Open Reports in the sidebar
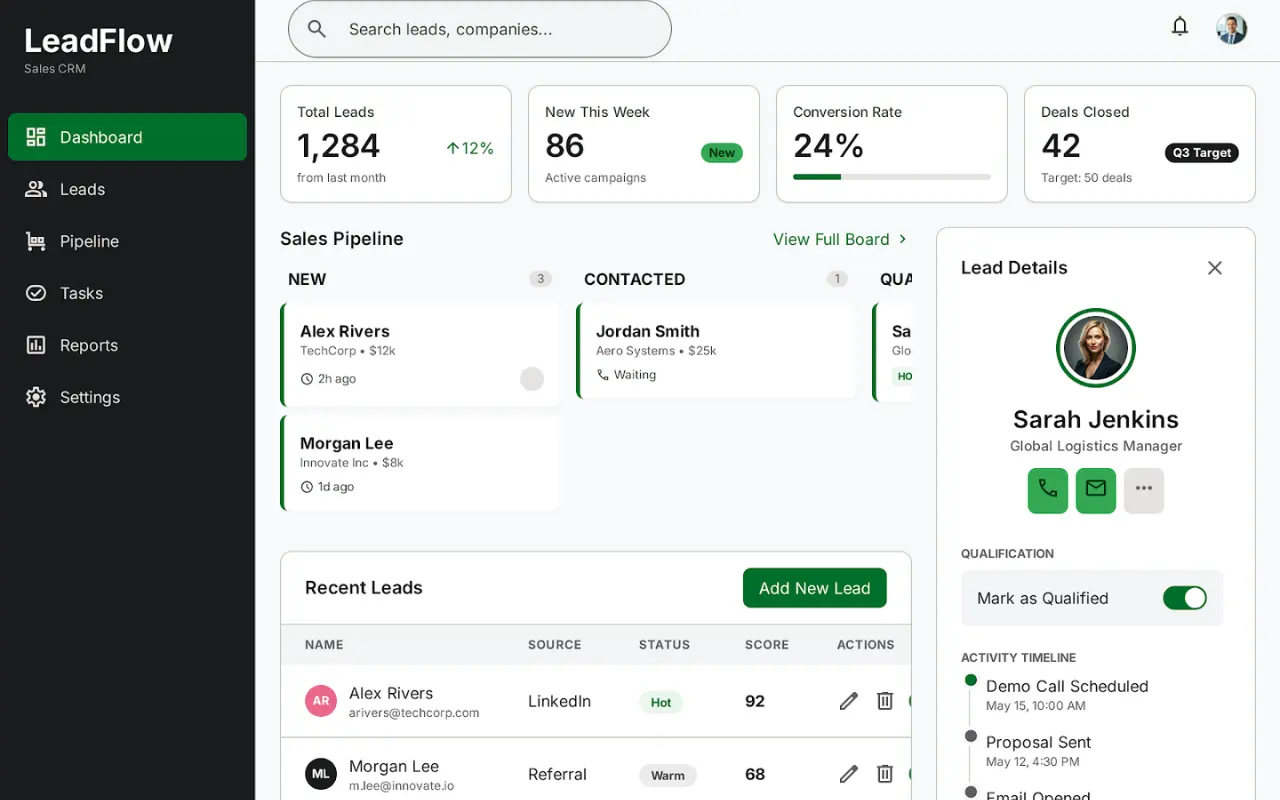 127,345
